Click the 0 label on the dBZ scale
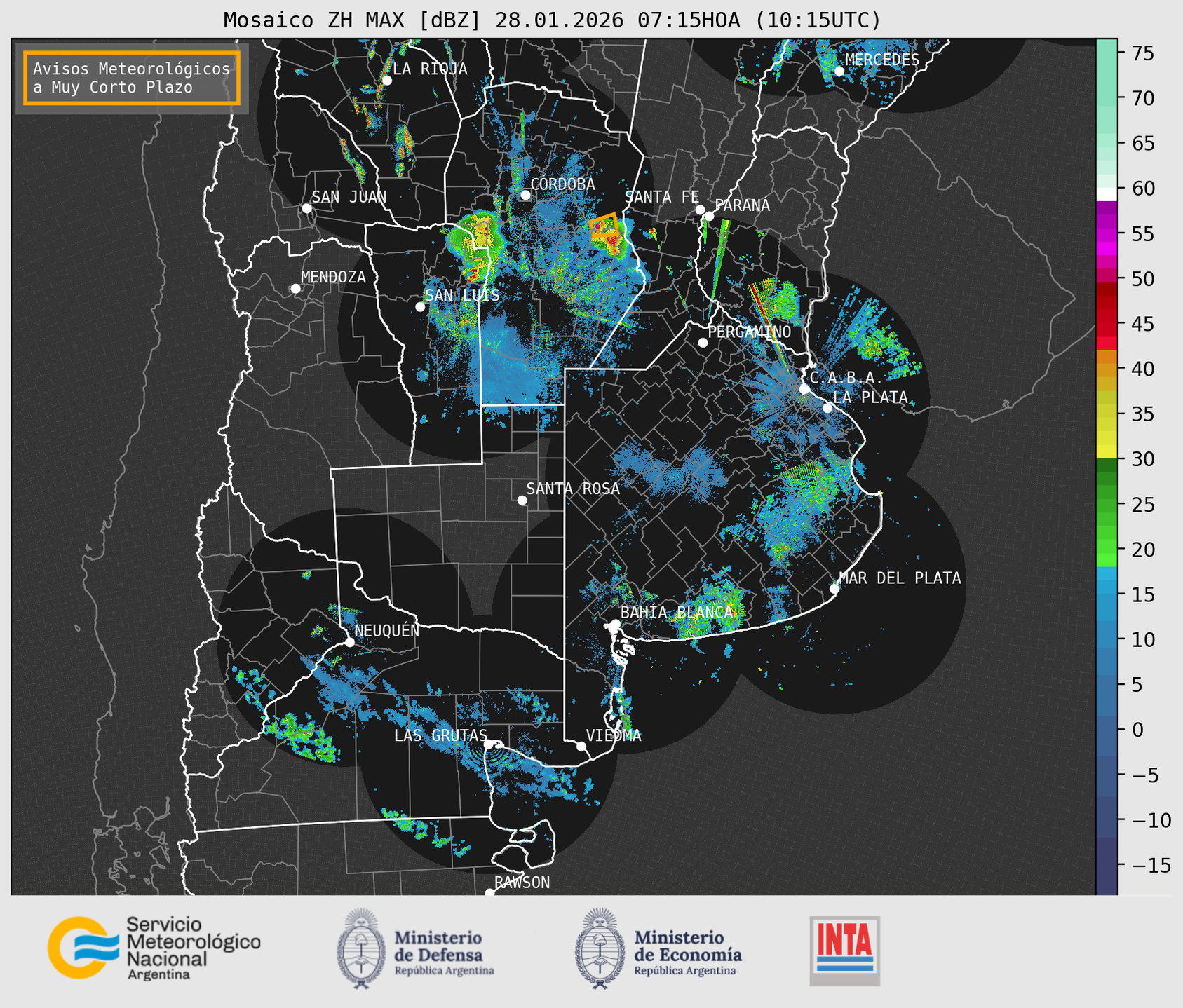 (x=1137, y=730)
